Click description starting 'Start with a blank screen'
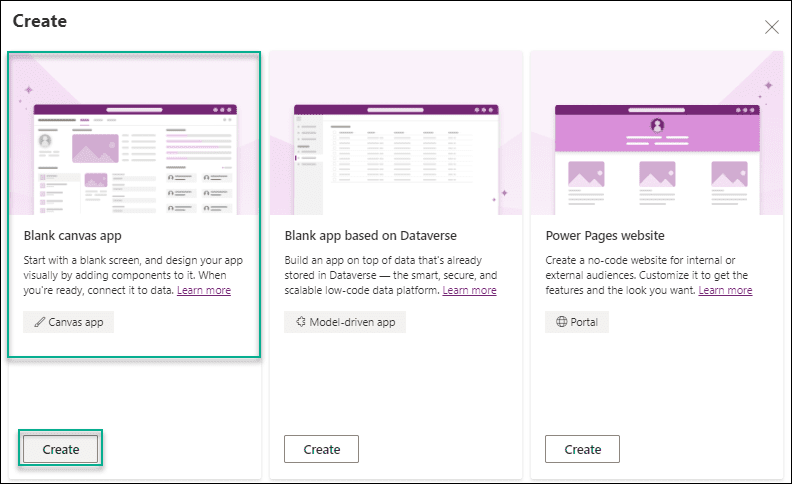 (x=133, y=275)
